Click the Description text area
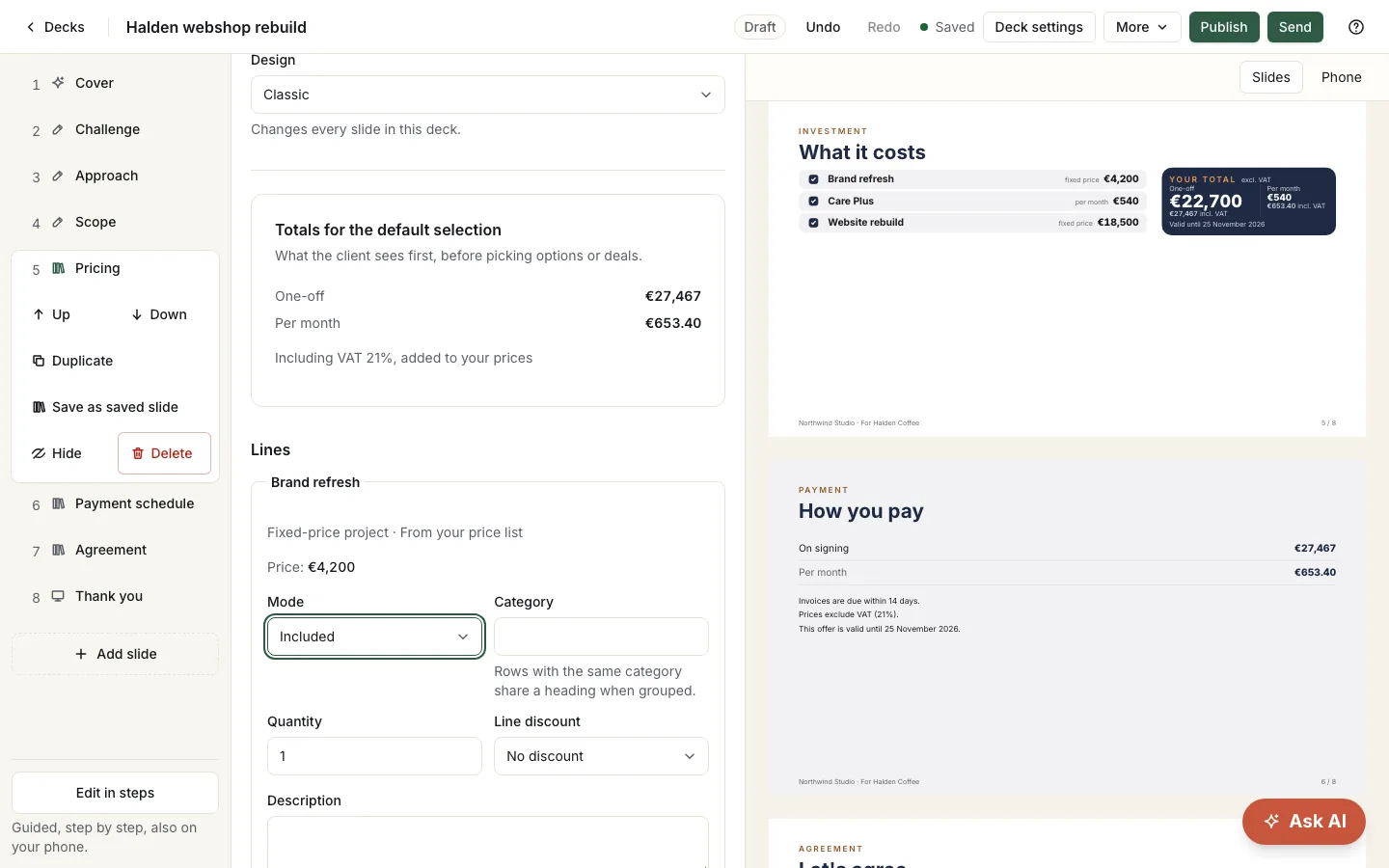 click(x=488, y=842)
